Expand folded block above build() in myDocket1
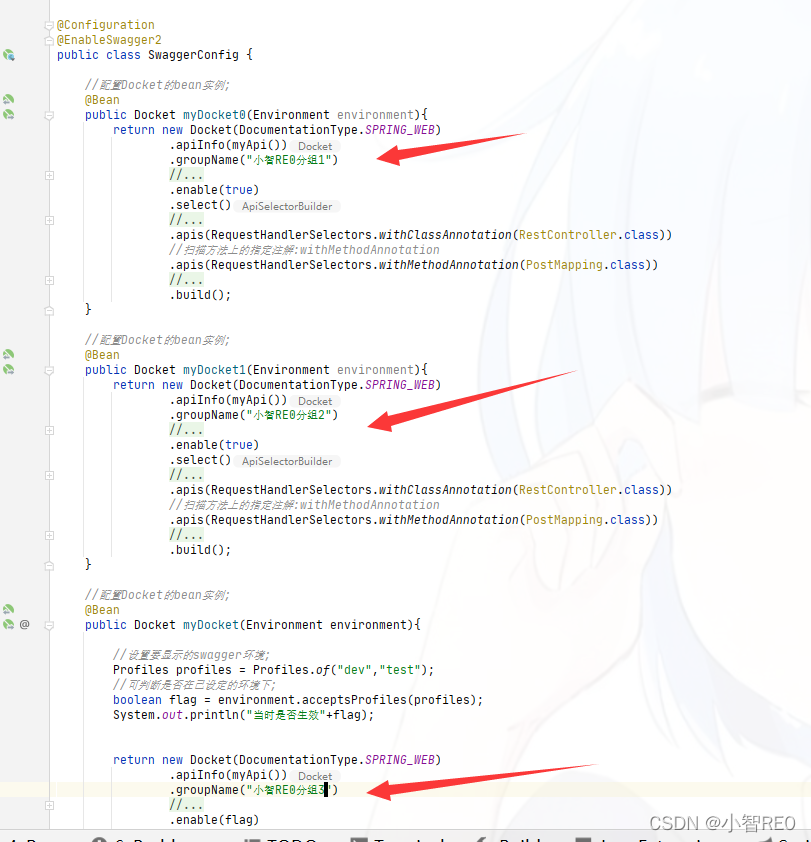This screenshot has width=811, height=842. (x=49, y=535)
